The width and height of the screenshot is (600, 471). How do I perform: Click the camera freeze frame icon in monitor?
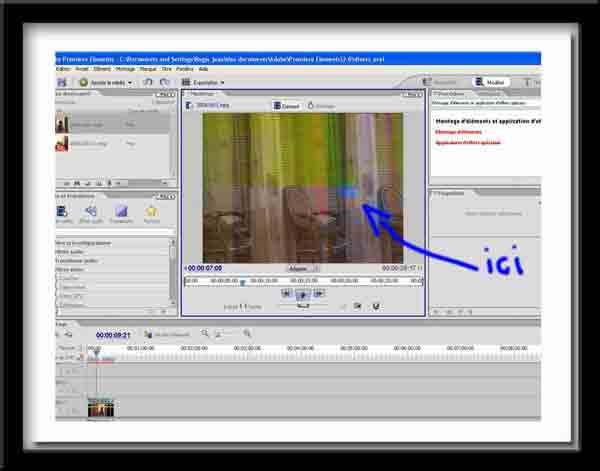(357, 306)
